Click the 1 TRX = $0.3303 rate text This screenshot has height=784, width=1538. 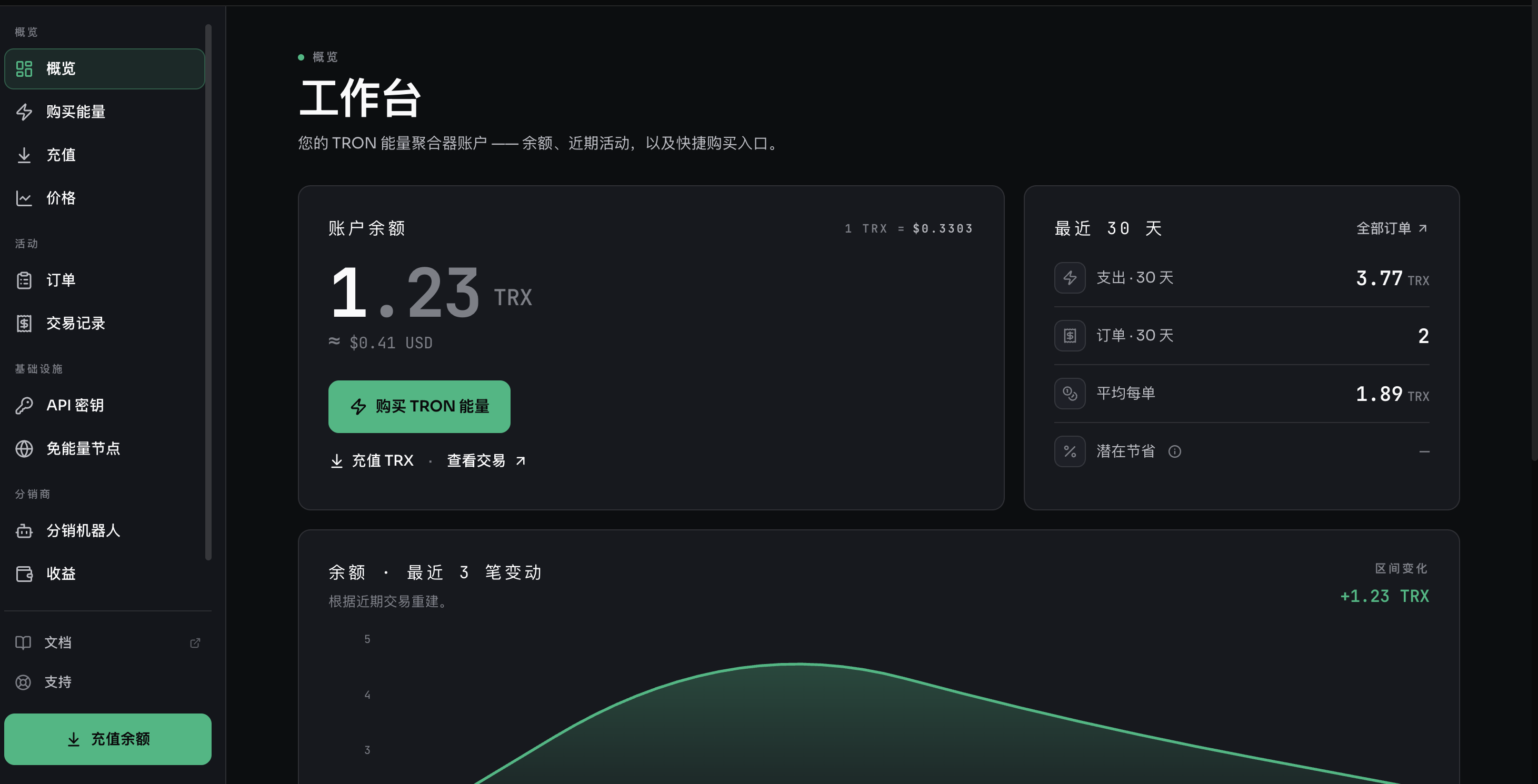(x=908, y=228)
